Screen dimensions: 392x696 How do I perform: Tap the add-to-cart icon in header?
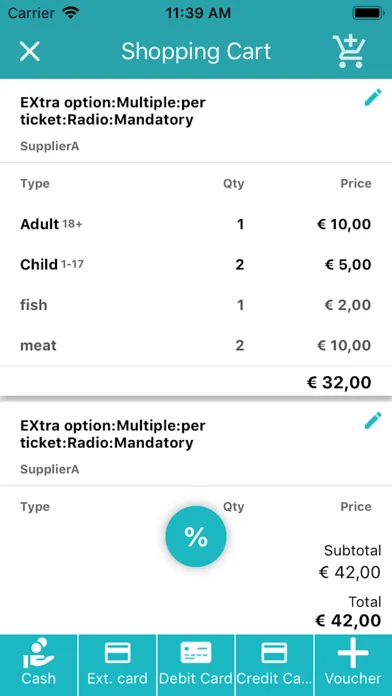[x=349, y=51]
